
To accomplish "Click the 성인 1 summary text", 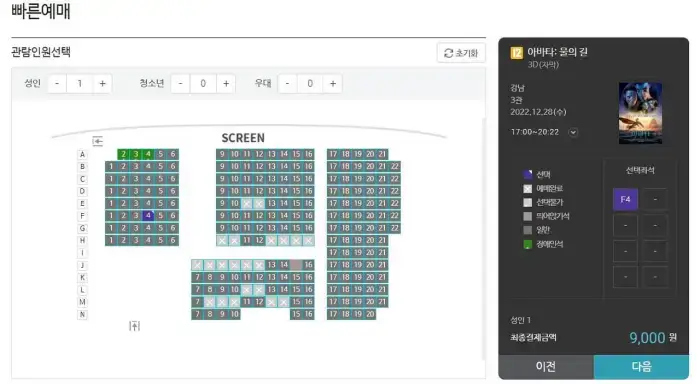I will coord(521,320).
